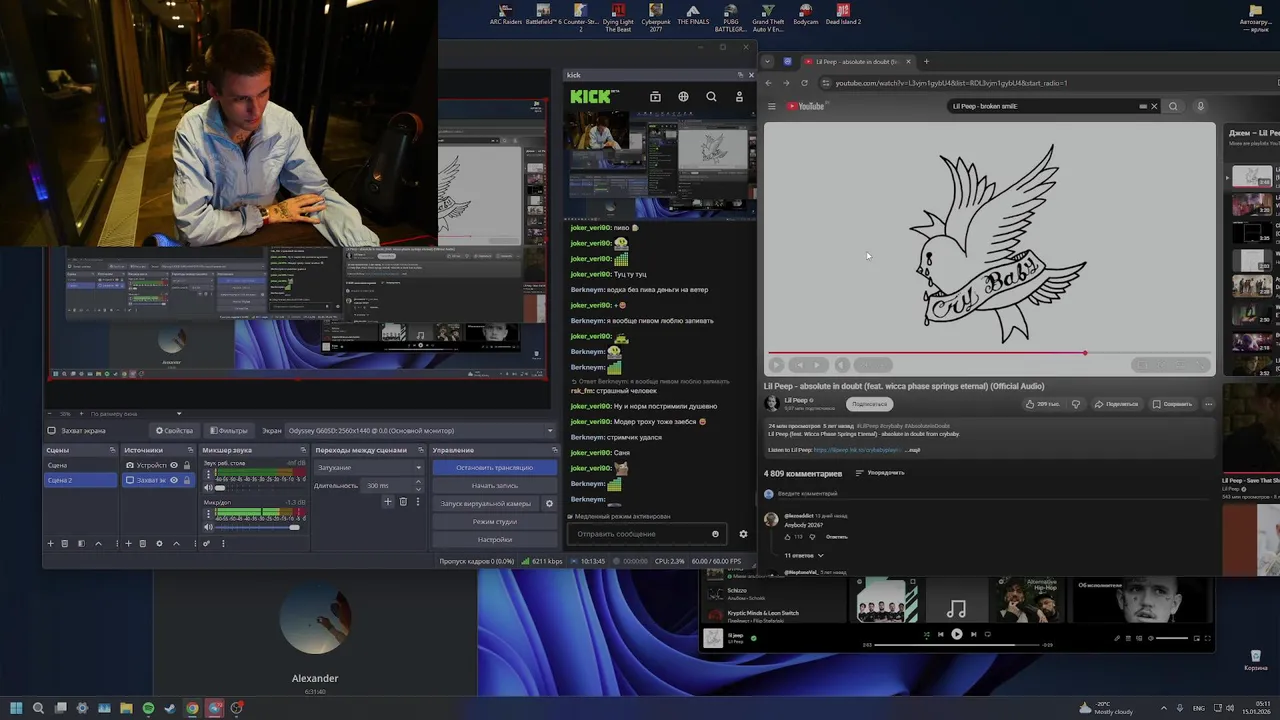Image resolution: width=1280 pixels, height=720 pixels.
Task: Toggle repeat in the Spotify player
Action: pyautogui.click(x=988, y=634)
